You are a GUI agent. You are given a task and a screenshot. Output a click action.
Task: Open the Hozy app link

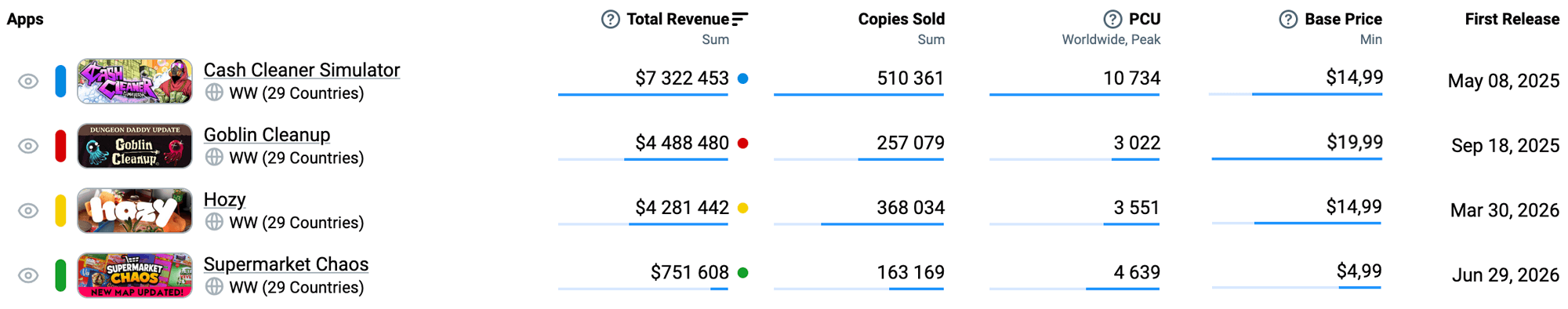coord(225,199)
